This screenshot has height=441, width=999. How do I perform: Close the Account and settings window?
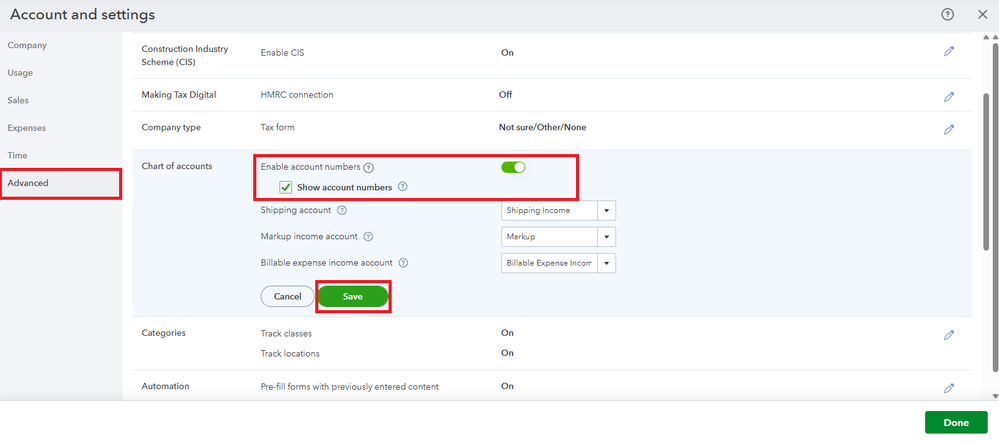coord(977,15)
